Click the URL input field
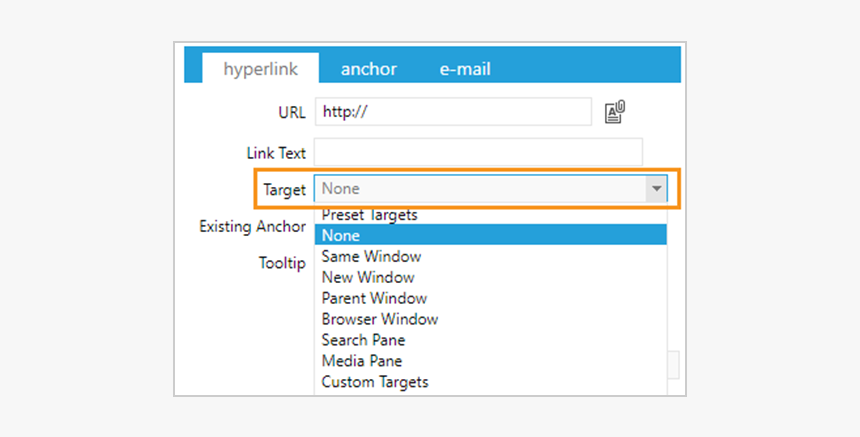The image size is (860, 437). (453, 112)
